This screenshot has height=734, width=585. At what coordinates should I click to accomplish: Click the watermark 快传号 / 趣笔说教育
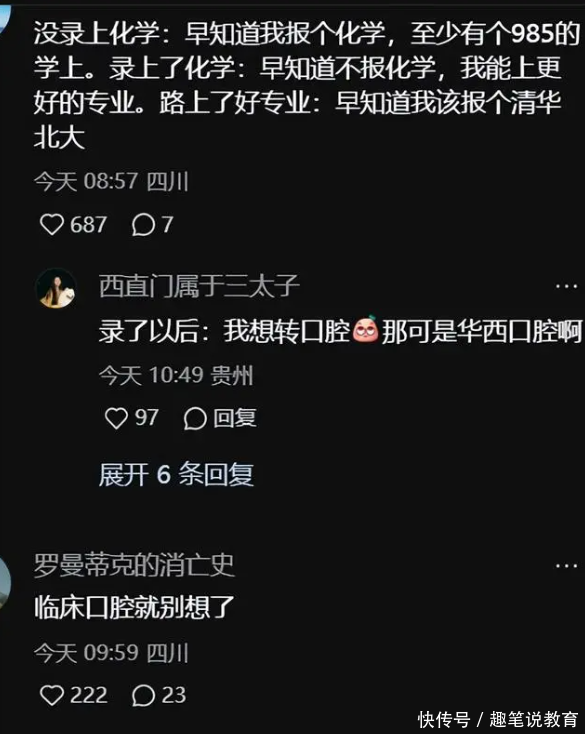click(x=498, y=719)
